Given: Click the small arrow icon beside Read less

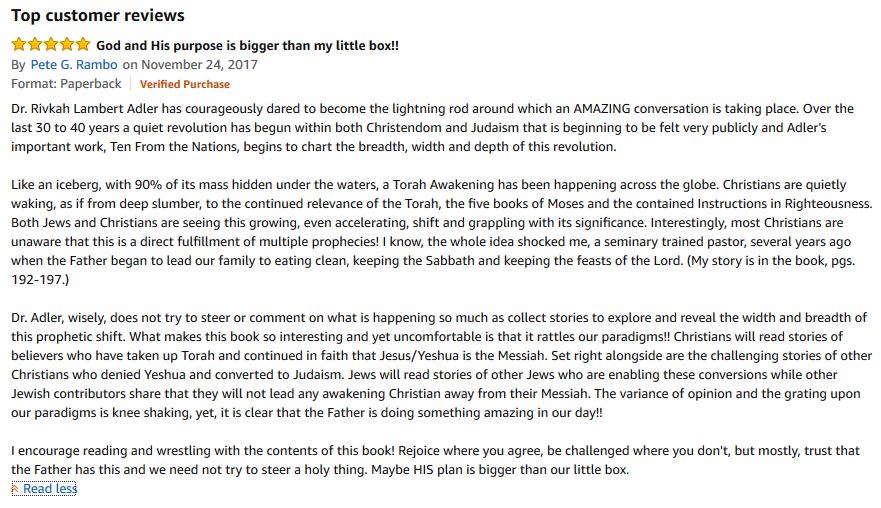Looking at the screenshot, I should tap(16, 488).
